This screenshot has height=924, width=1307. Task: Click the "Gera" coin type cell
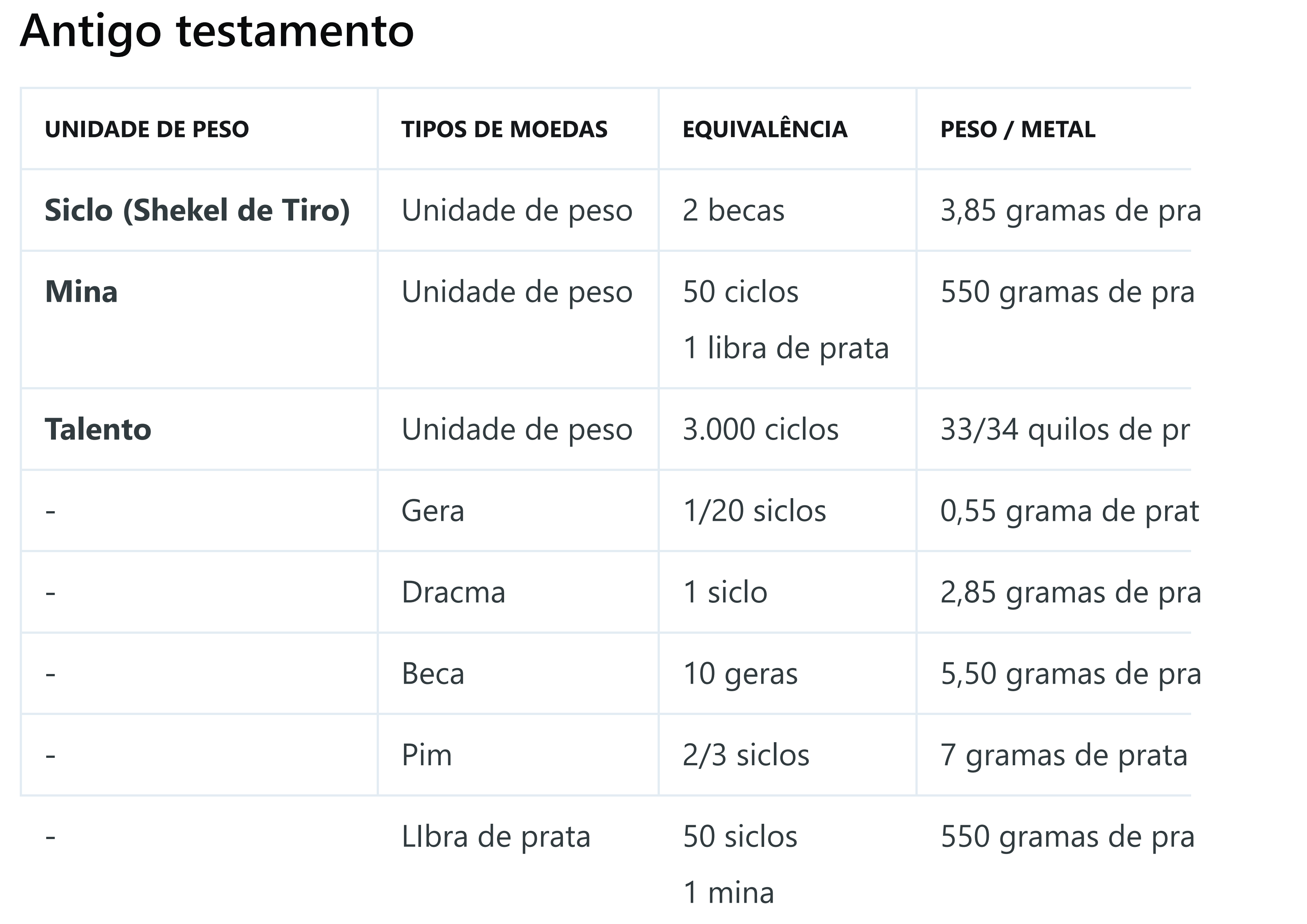[x=433, y=511]
